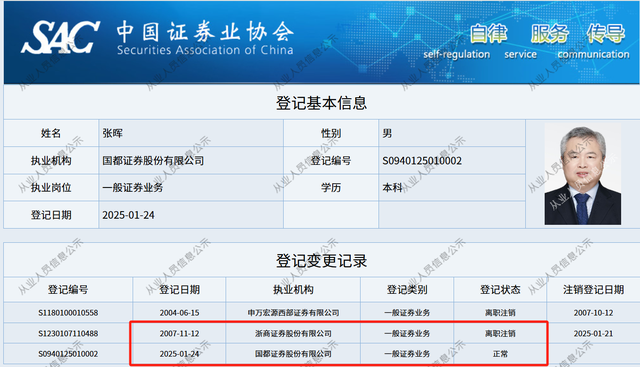The image size is (640, 367).
Task: Click the 登记日期 column header
Action: click(x=179, y=289)
